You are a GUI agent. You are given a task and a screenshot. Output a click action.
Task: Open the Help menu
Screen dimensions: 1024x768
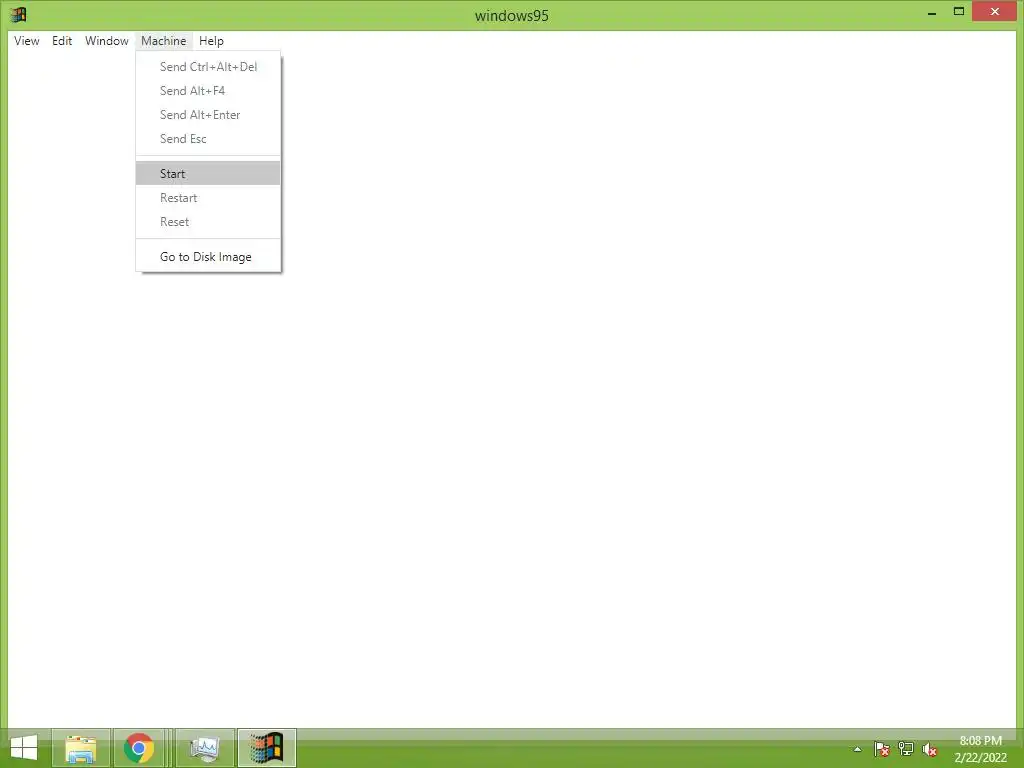tap(211, 40)
